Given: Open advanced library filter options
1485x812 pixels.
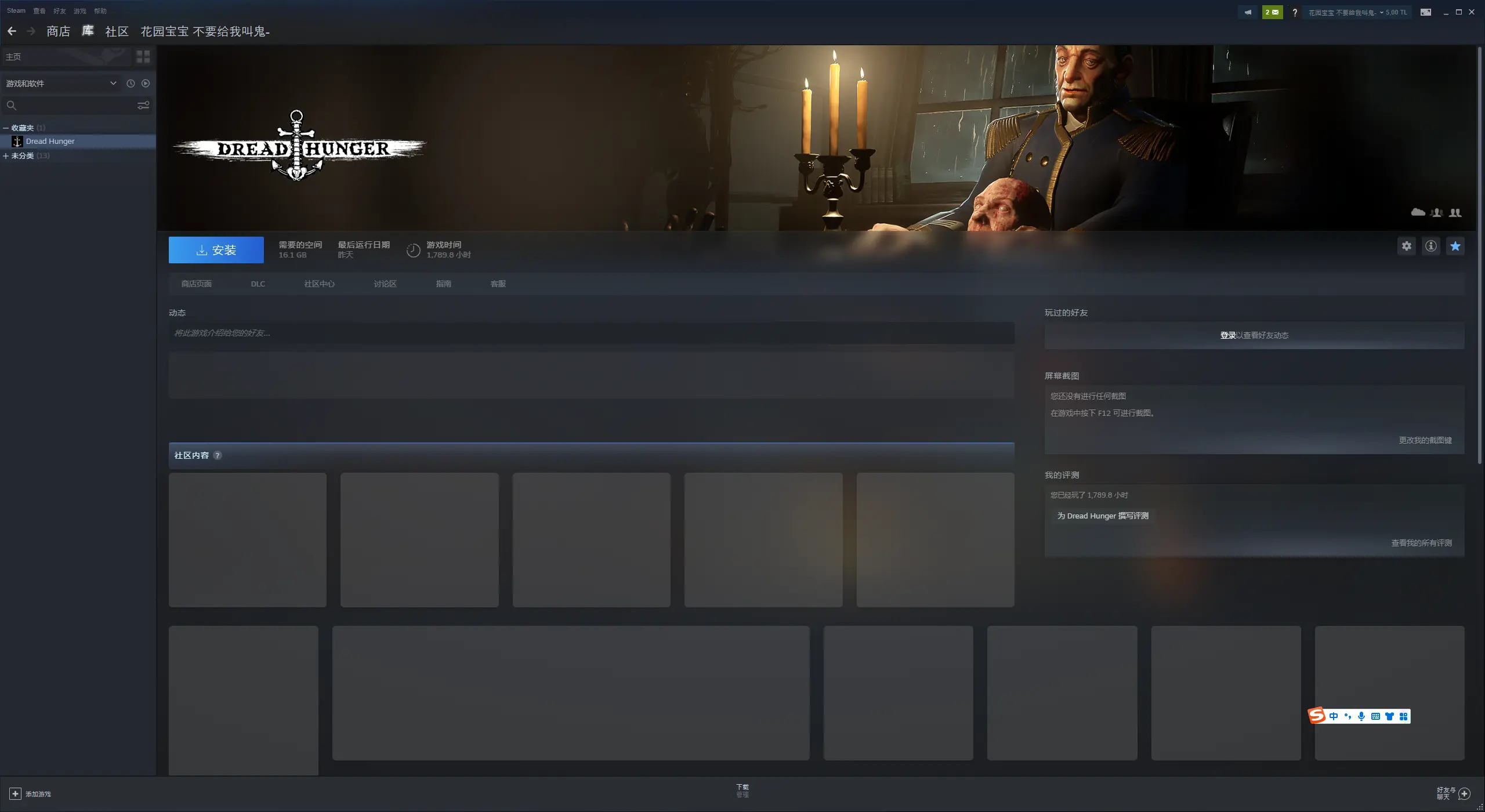Looking at the screenshot, I should pos(143,105).
